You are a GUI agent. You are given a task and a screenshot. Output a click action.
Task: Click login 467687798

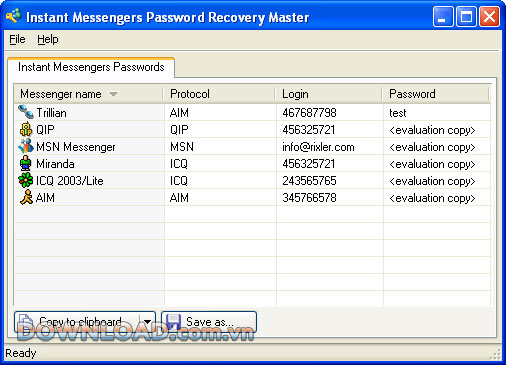pos(309,113)
